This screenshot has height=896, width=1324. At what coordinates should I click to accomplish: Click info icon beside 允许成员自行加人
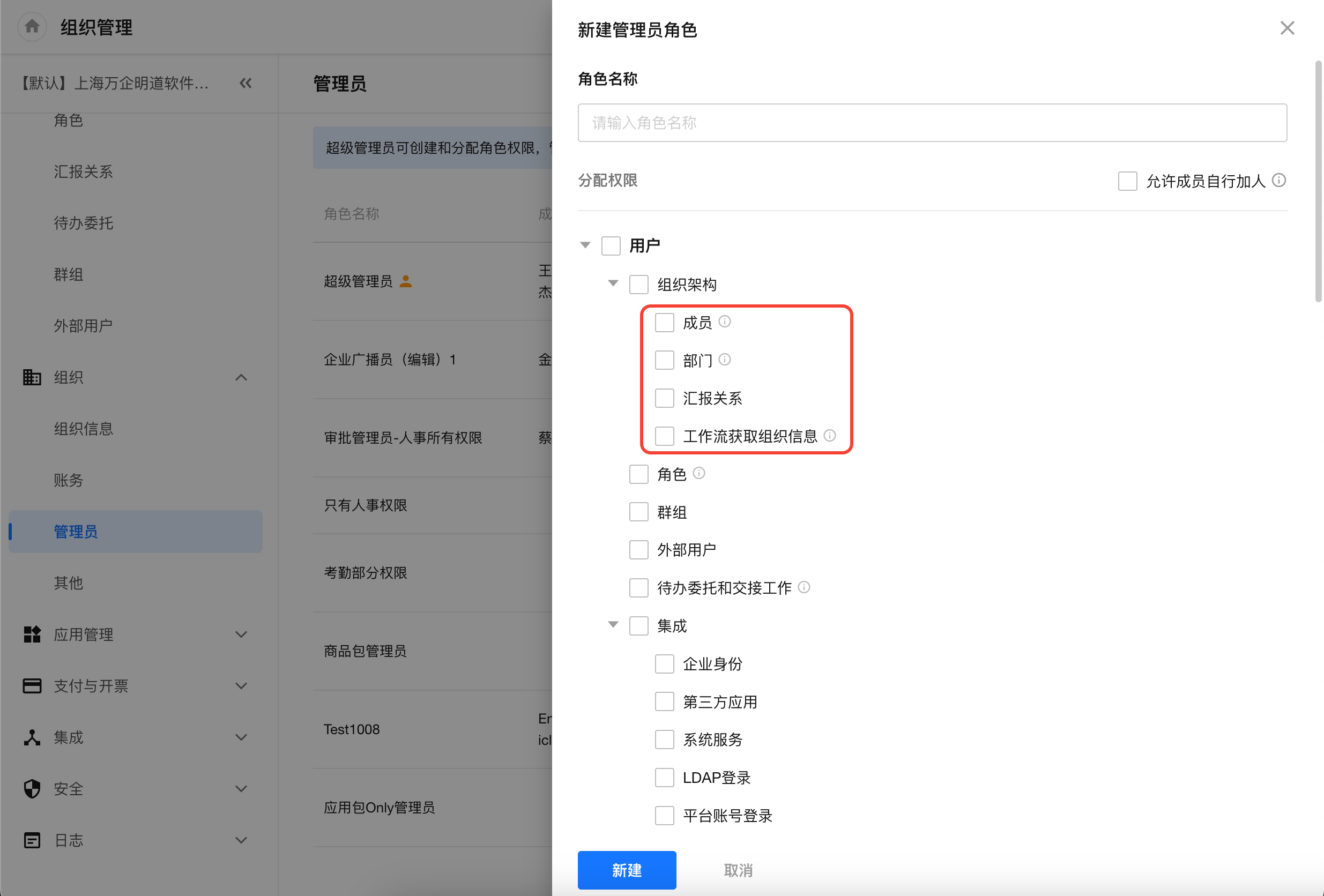[1279, 181]
